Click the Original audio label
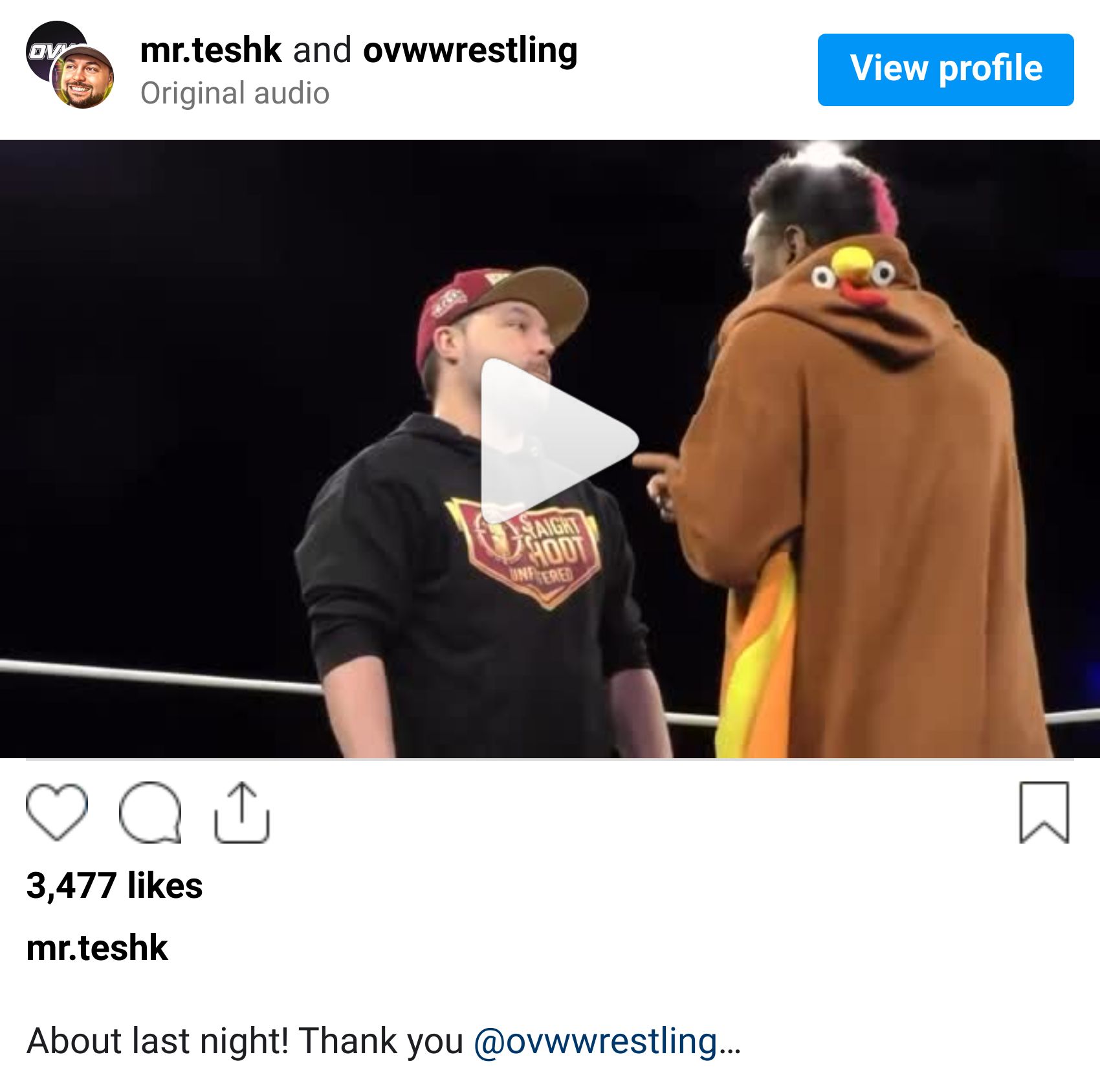 pyautogui.click(x=235, y=93)
